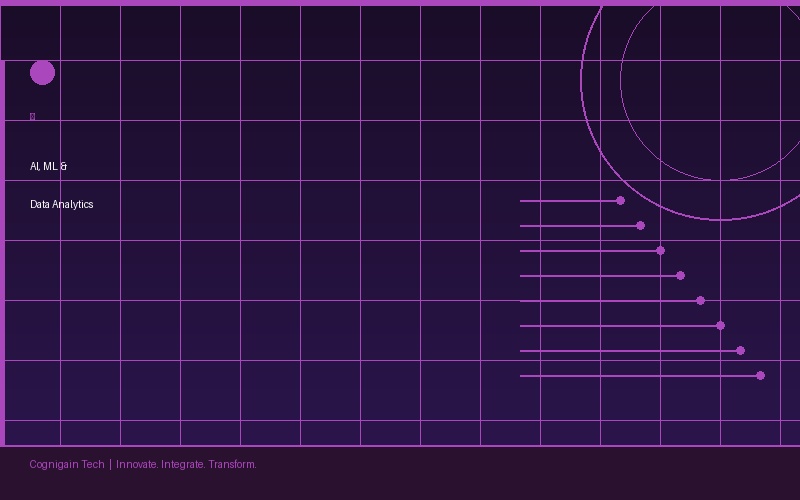The height and width of the screenshot is (500, 800).
Task: Click the purple vertical accent bar on left edge
Action: (2, 252)
